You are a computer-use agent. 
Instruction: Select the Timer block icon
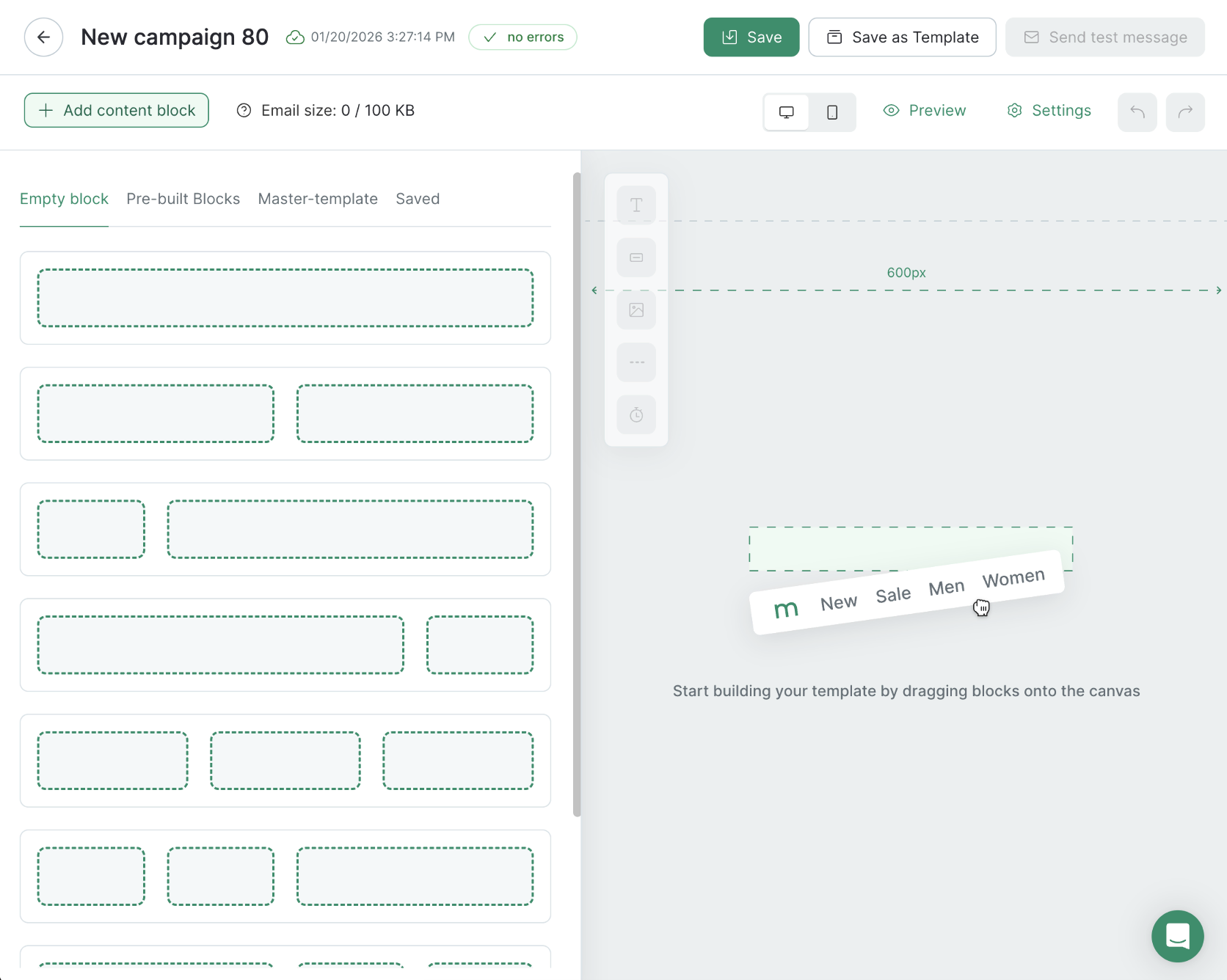(x=636, y=414)
